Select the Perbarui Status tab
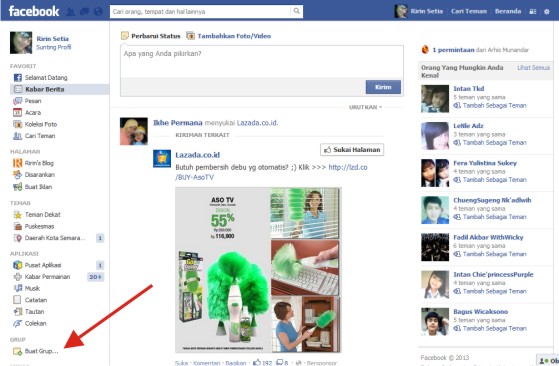 coord(151,36)
